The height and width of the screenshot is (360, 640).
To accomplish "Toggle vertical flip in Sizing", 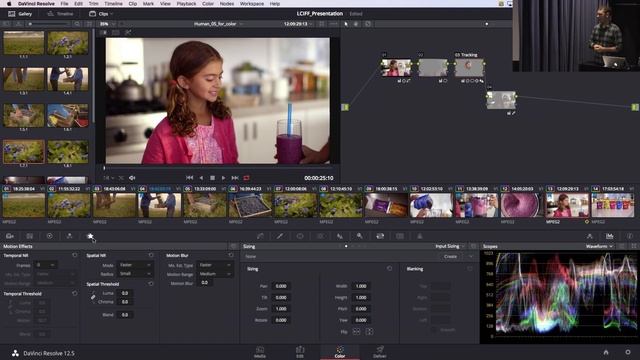I will (x=369, y=332).
